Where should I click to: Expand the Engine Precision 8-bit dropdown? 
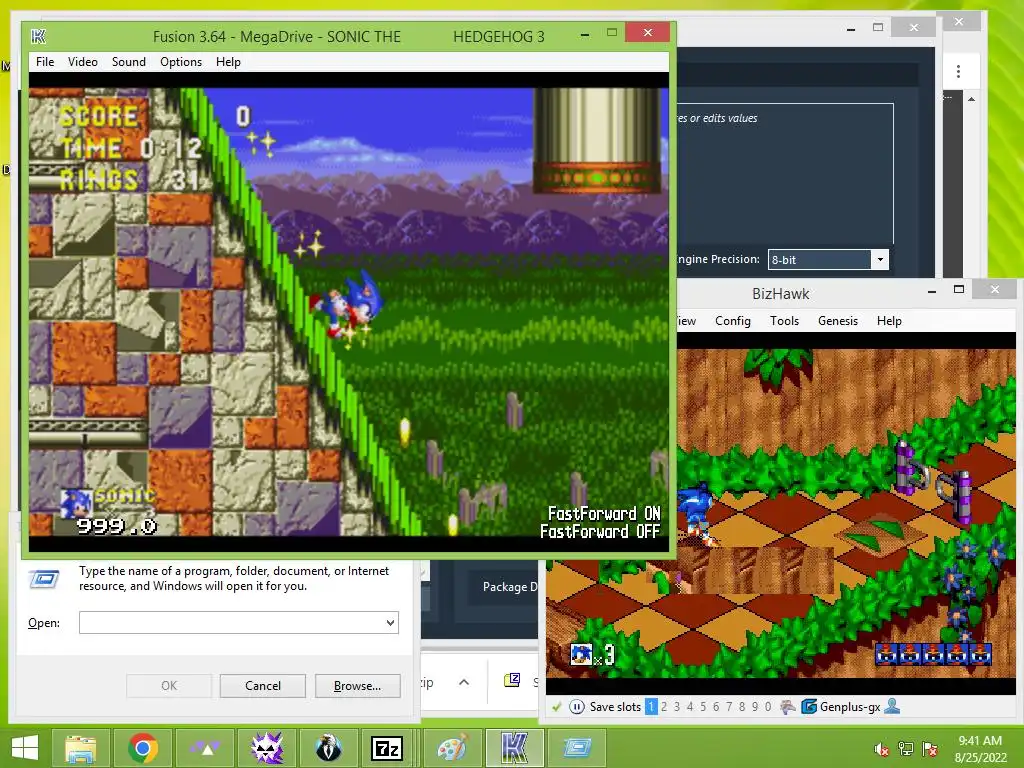[x=880, y=259]
